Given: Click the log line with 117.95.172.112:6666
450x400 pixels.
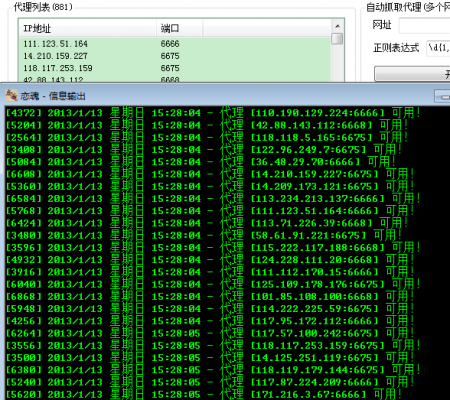Looking at the screenshot, I should click(210, 321).
